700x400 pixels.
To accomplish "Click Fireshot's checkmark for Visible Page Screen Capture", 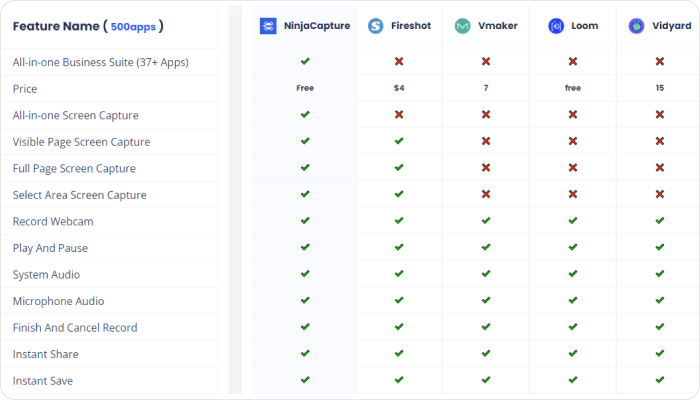I will 399,141.
